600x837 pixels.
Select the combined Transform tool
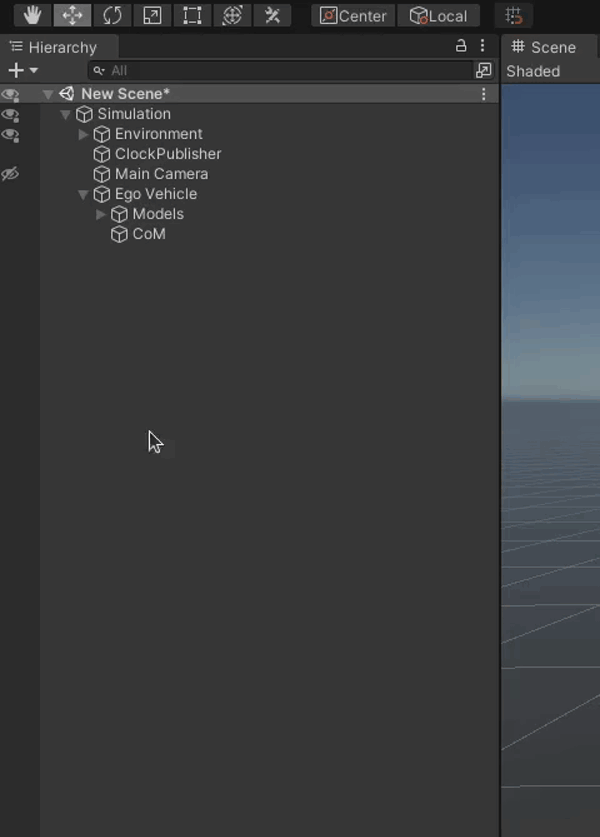click(232, 15)
